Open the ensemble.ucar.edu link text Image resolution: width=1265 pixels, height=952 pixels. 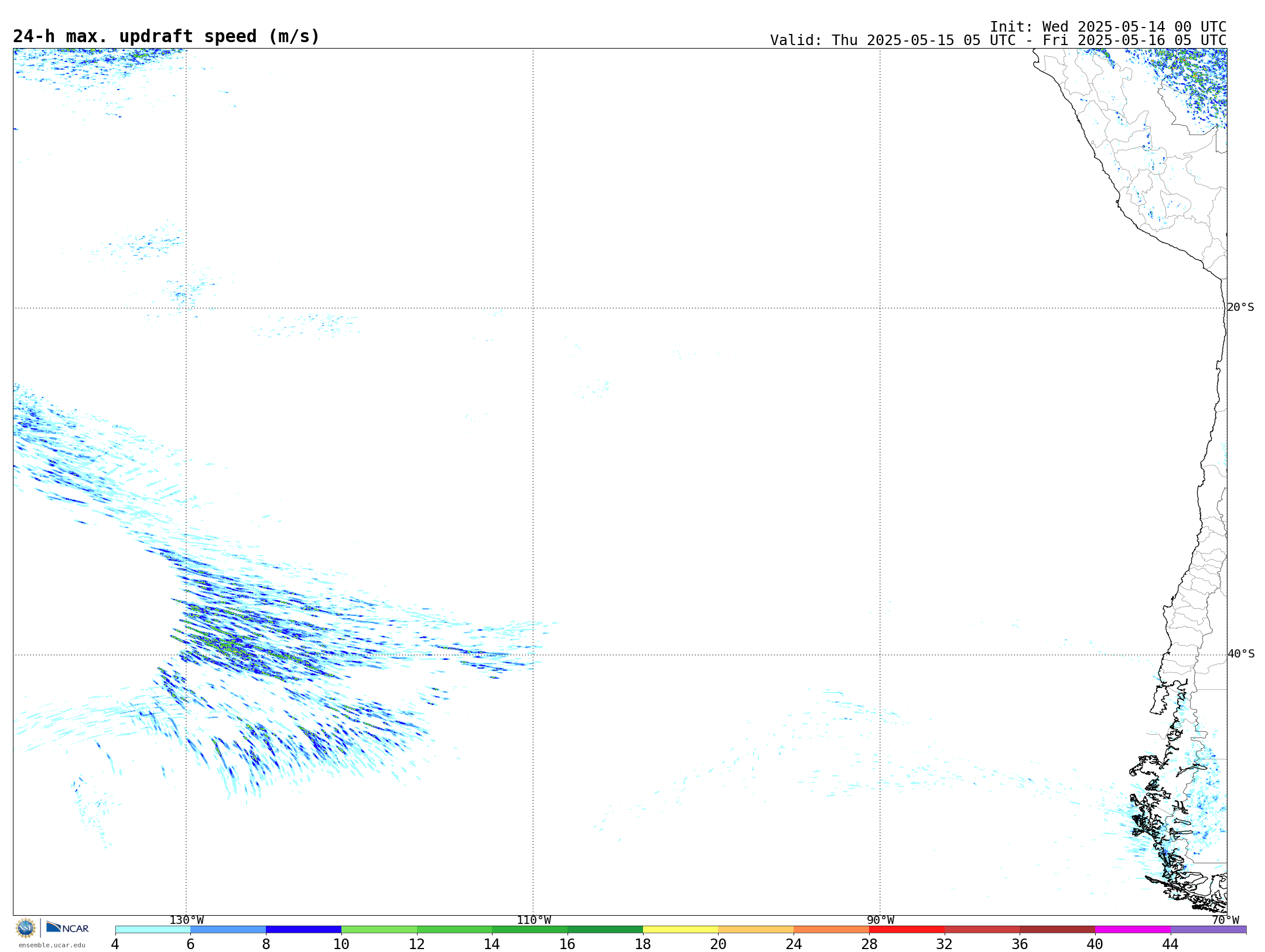pyautogui.click(x=52, y=945)
